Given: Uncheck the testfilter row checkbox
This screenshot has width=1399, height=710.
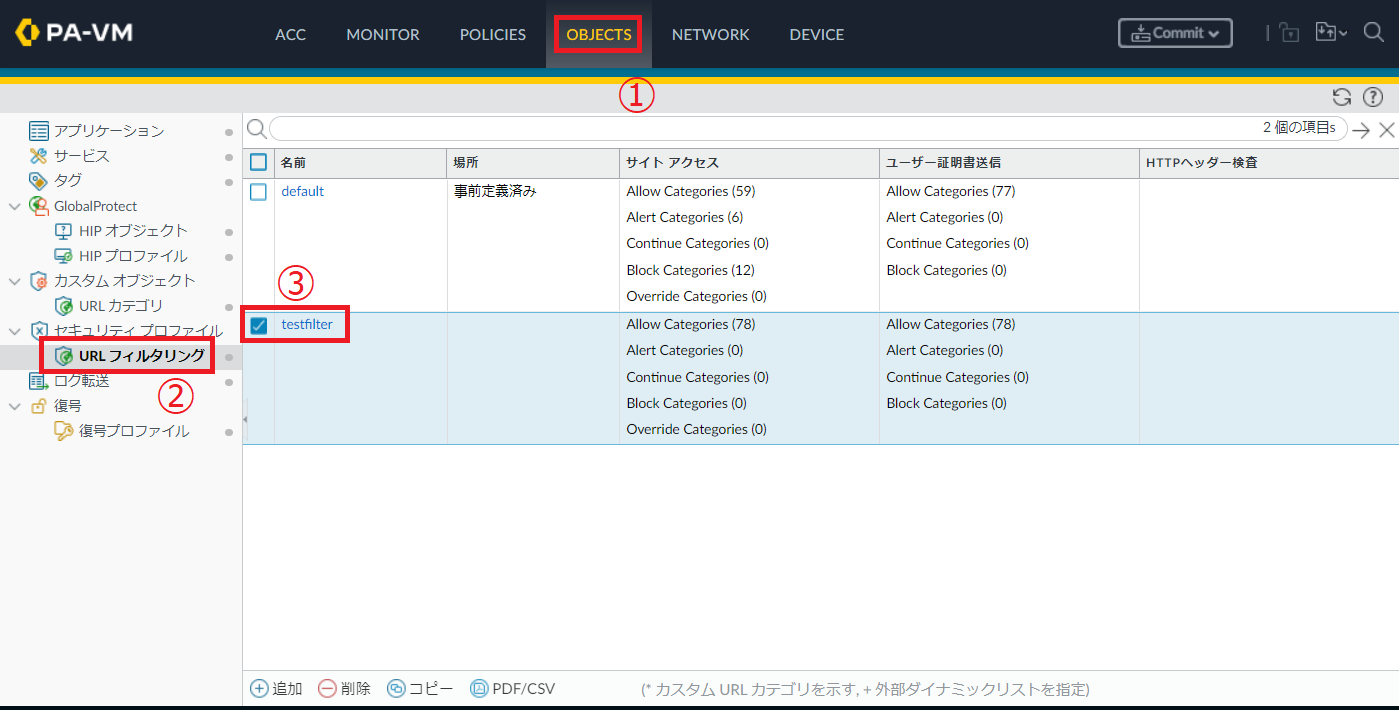Looking at the screenshot, I should pos(259,325).
